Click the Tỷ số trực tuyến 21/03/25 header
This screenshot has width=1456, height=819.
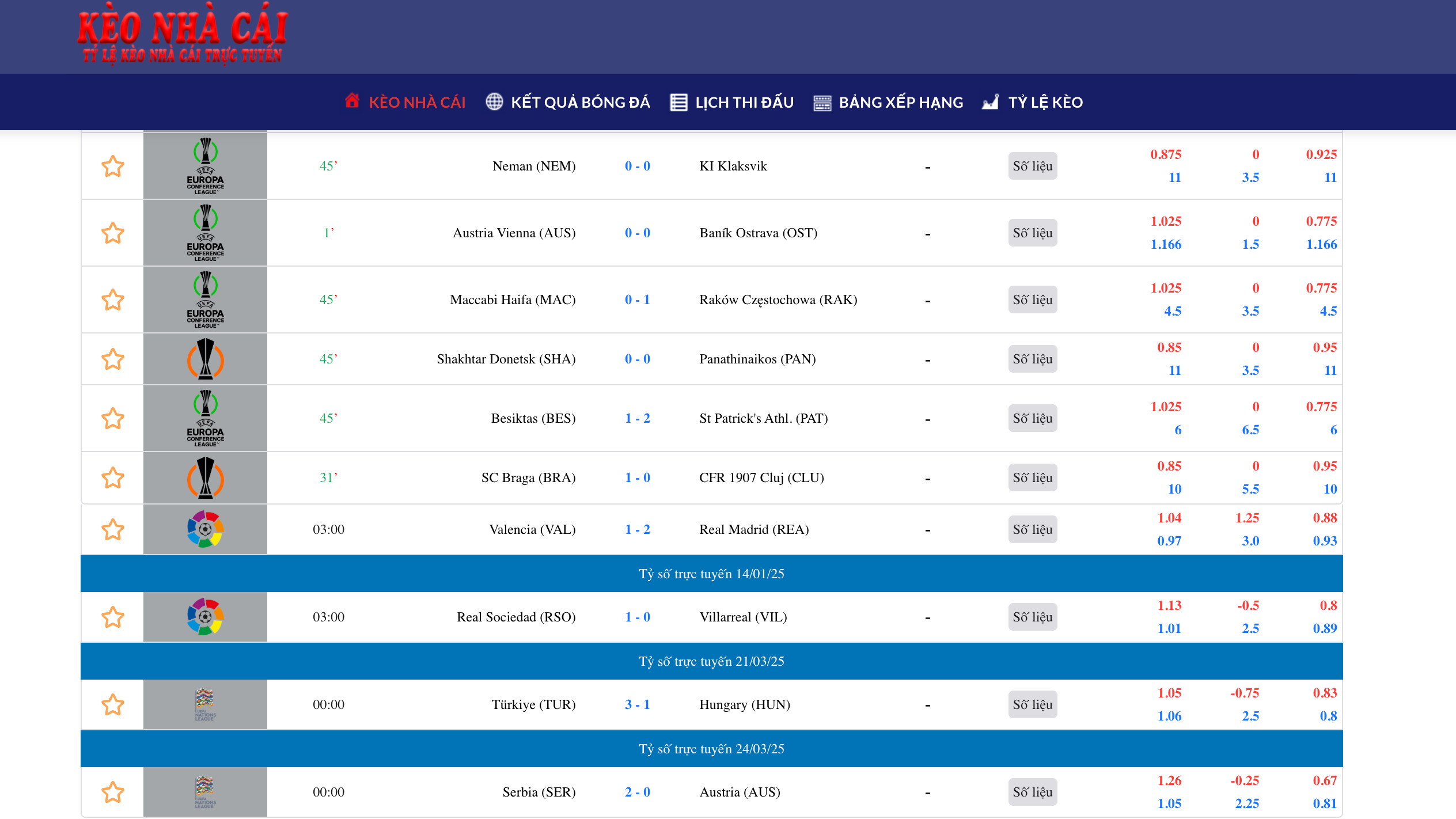[711, 661]
